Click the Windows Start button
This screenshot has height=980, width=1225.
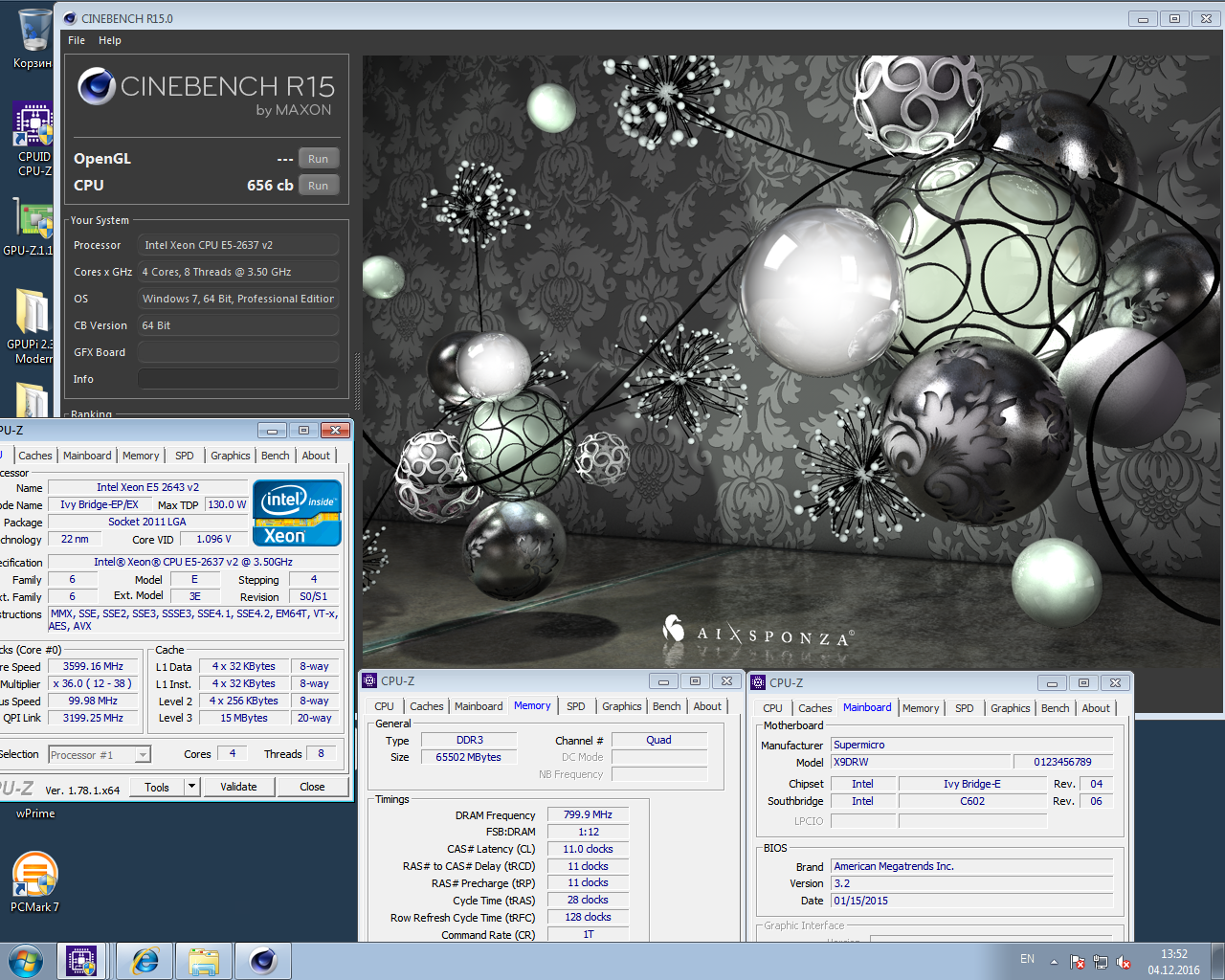(26, 961)
